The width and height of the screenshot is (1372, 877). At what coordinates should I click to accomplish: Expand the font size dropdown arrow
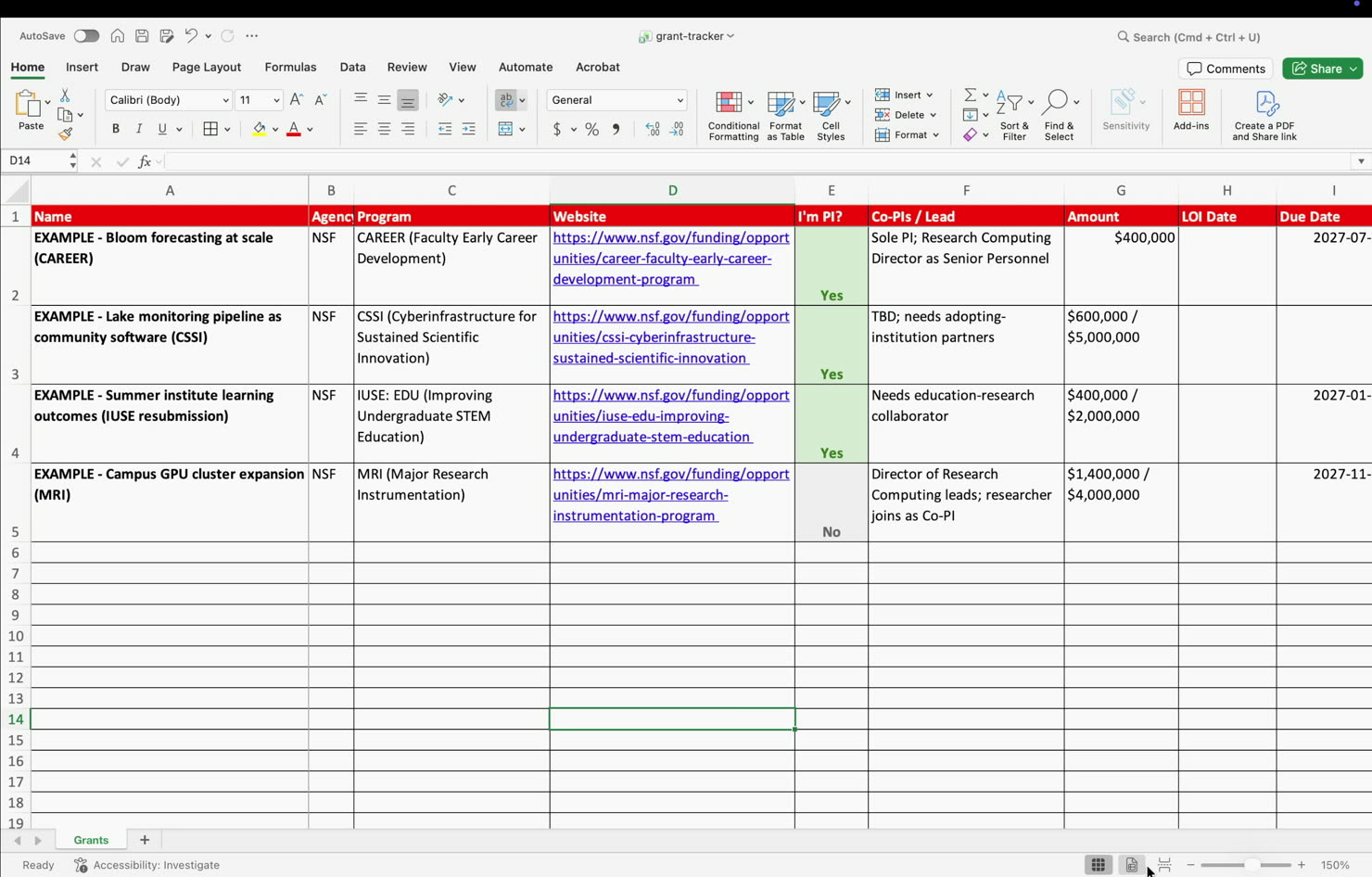pos(276,100)
